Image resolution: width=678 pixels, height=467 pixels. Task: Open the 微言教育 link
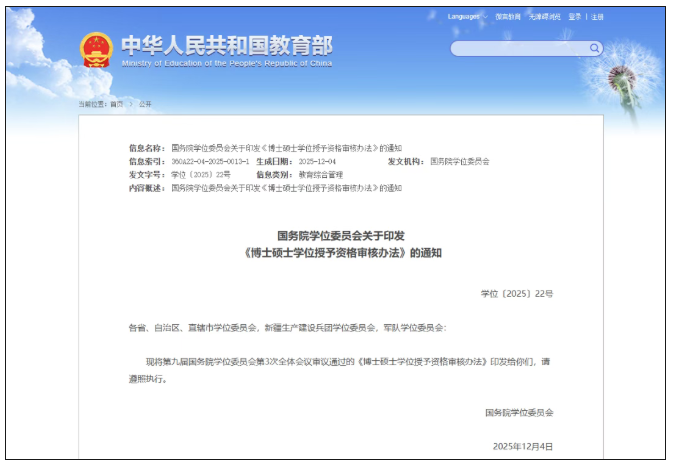508,17
